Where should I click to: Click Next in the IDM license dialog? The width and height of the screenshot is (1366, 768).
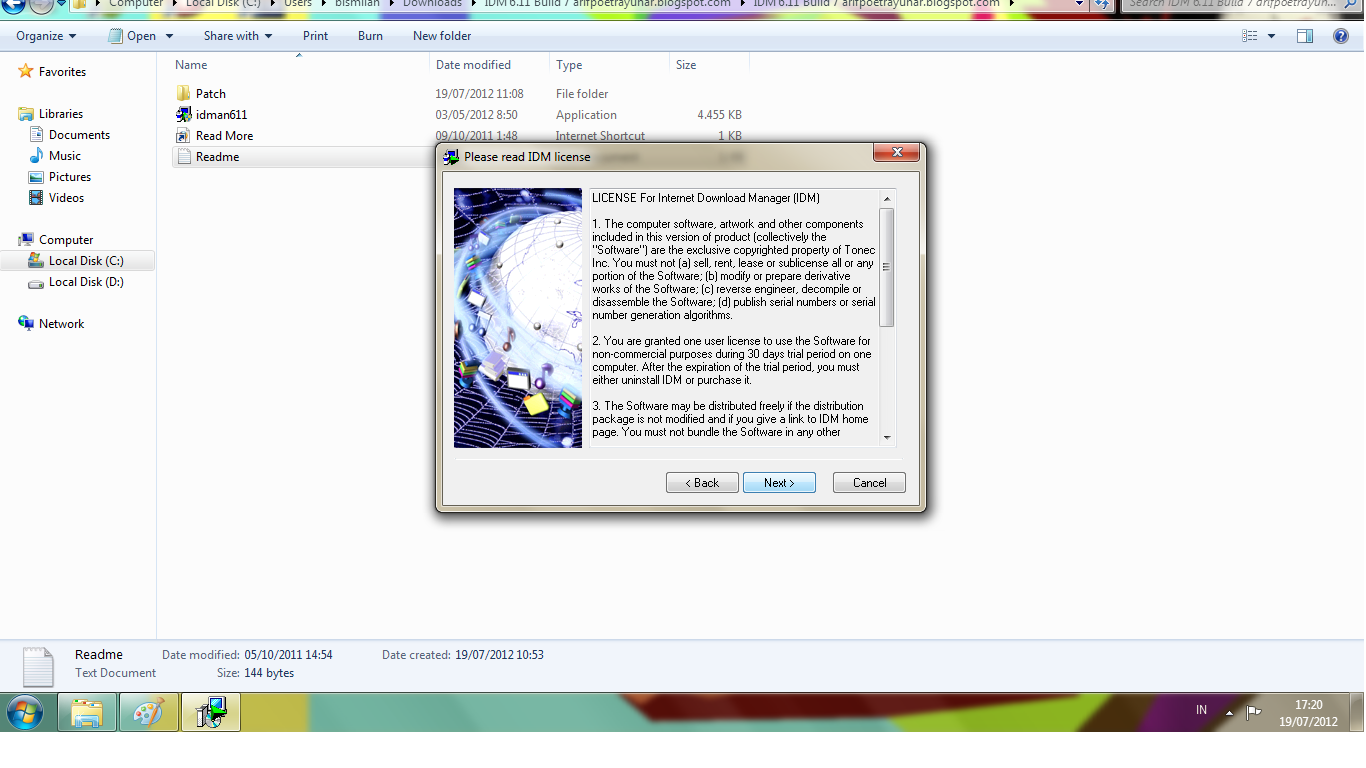[x=779, y=483]
